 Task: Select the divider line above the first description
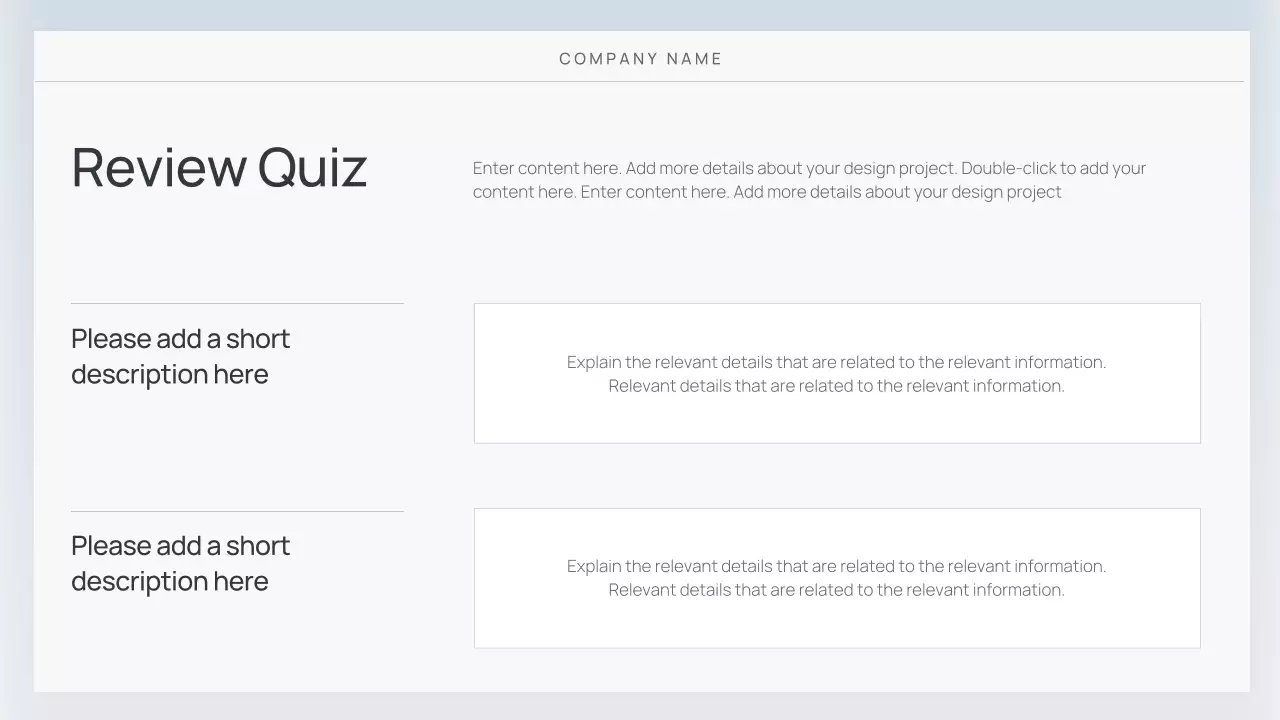tap(237, 303)
